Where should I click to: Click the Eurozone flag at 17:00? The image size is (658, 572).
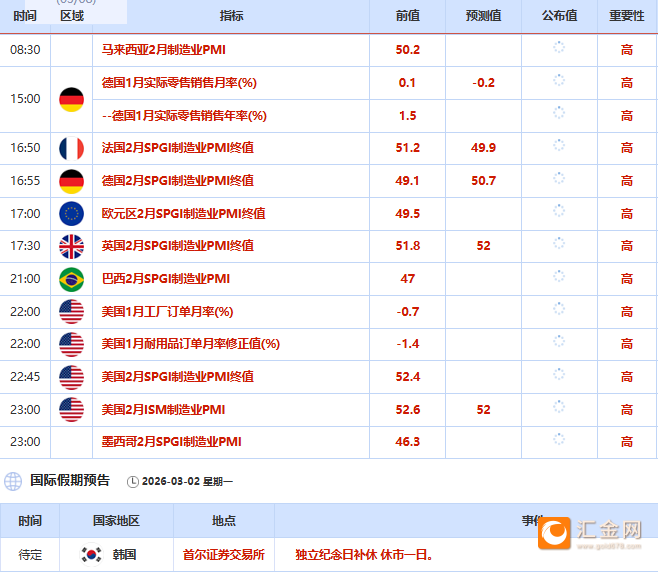[x=71, y=214]
